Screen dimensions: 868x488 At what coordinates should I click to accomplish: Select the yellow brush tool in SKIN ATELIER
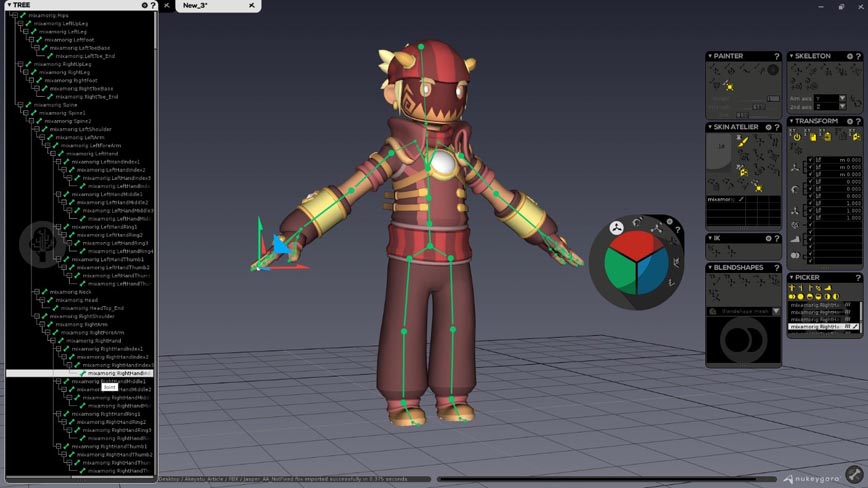742,142
